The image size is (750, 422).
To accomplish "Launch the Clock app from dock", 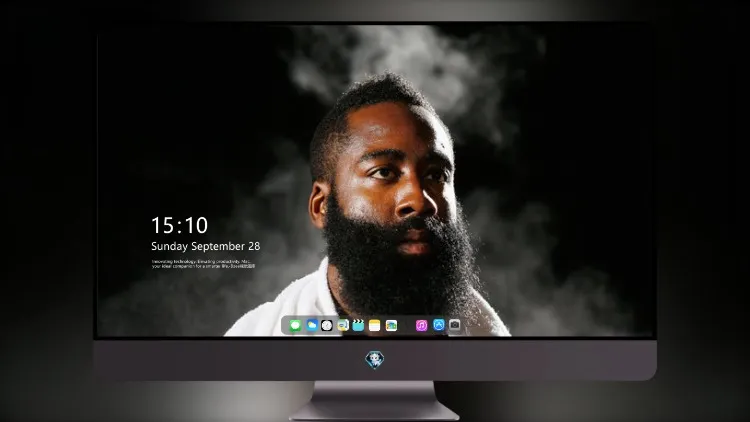I will click(327, 325).
